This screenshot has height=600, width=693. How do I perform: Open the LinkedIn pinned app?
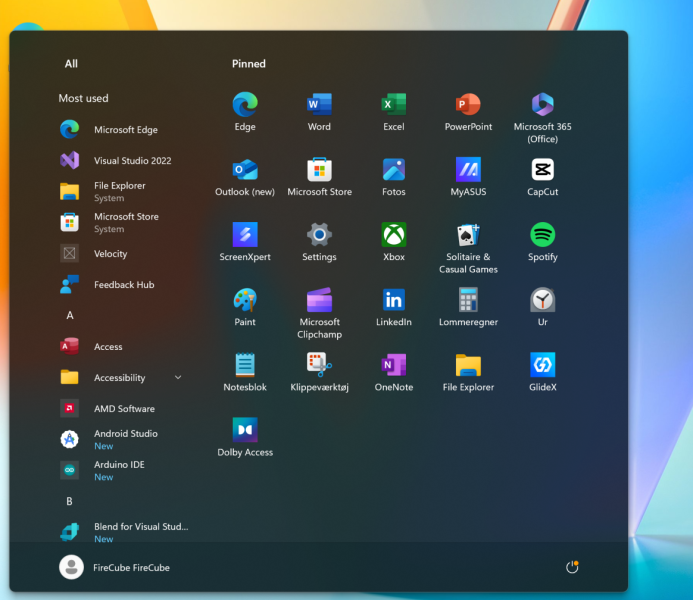(x=393, y=307)
